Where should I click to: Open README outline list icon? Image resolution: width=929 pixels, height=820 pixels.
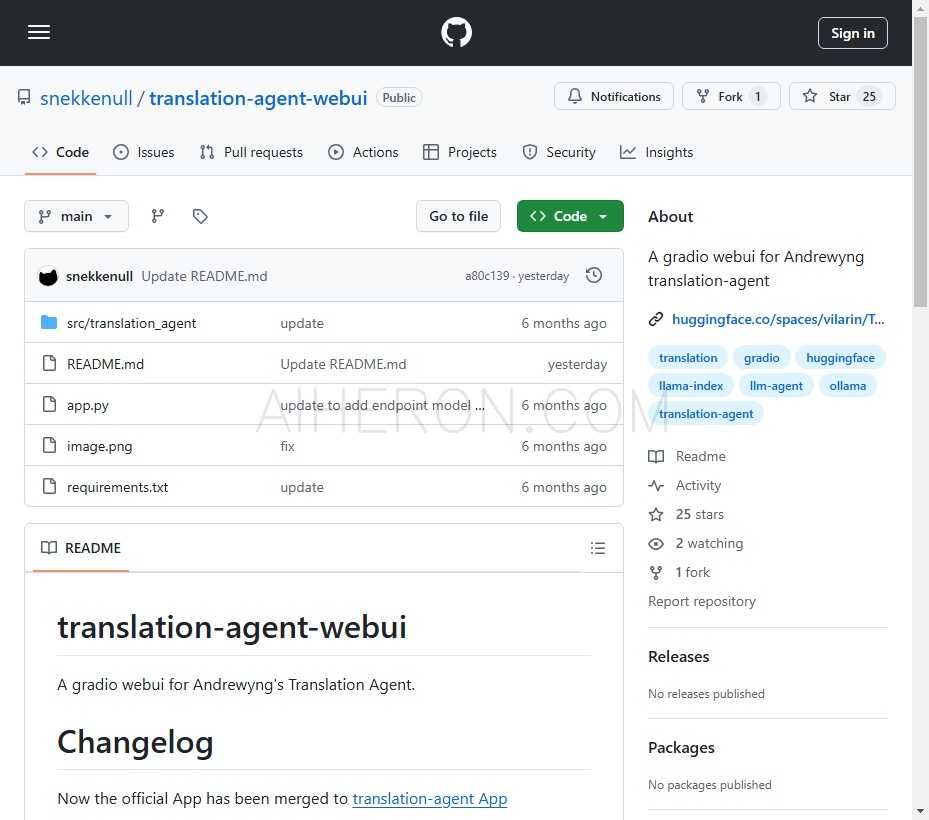pos(598,548)
